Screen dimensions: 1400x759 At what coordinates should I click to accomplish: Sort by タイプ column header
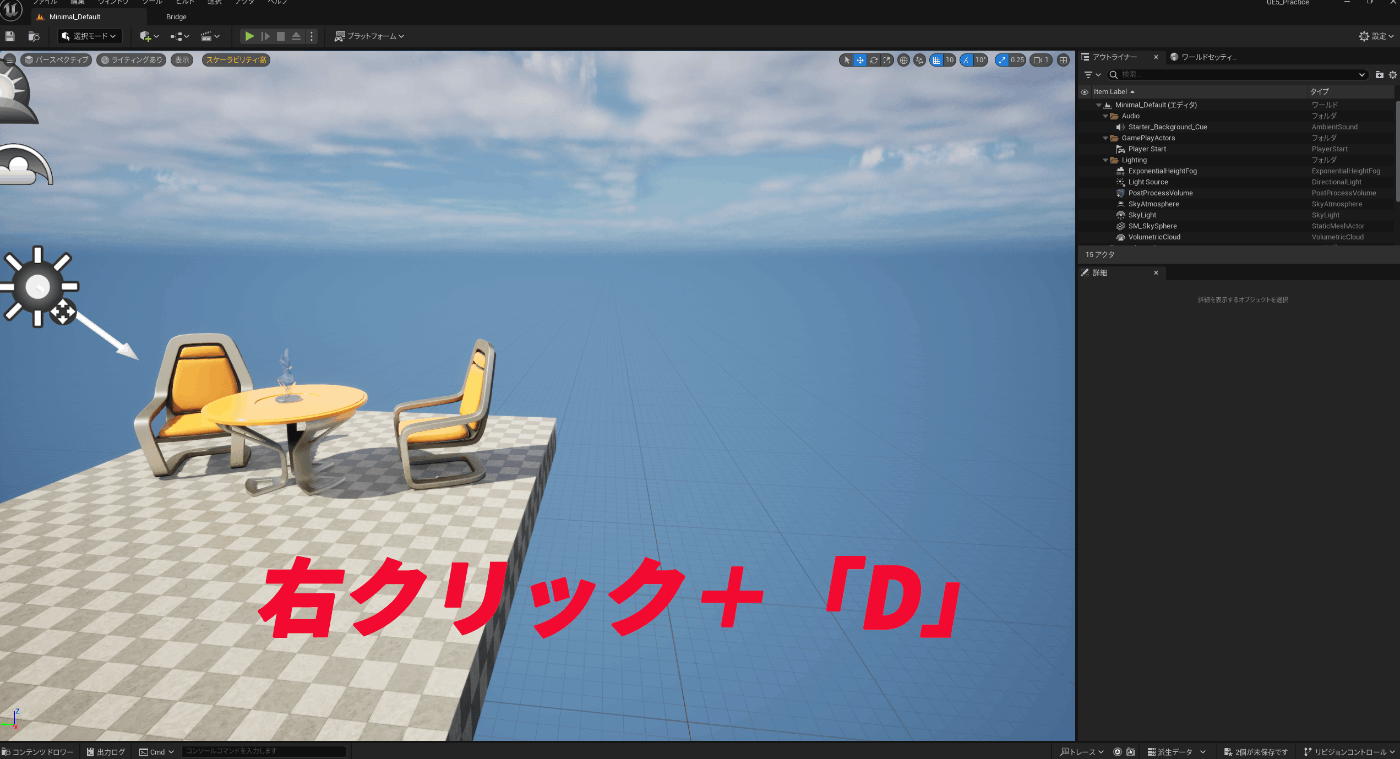(1320, 92)
